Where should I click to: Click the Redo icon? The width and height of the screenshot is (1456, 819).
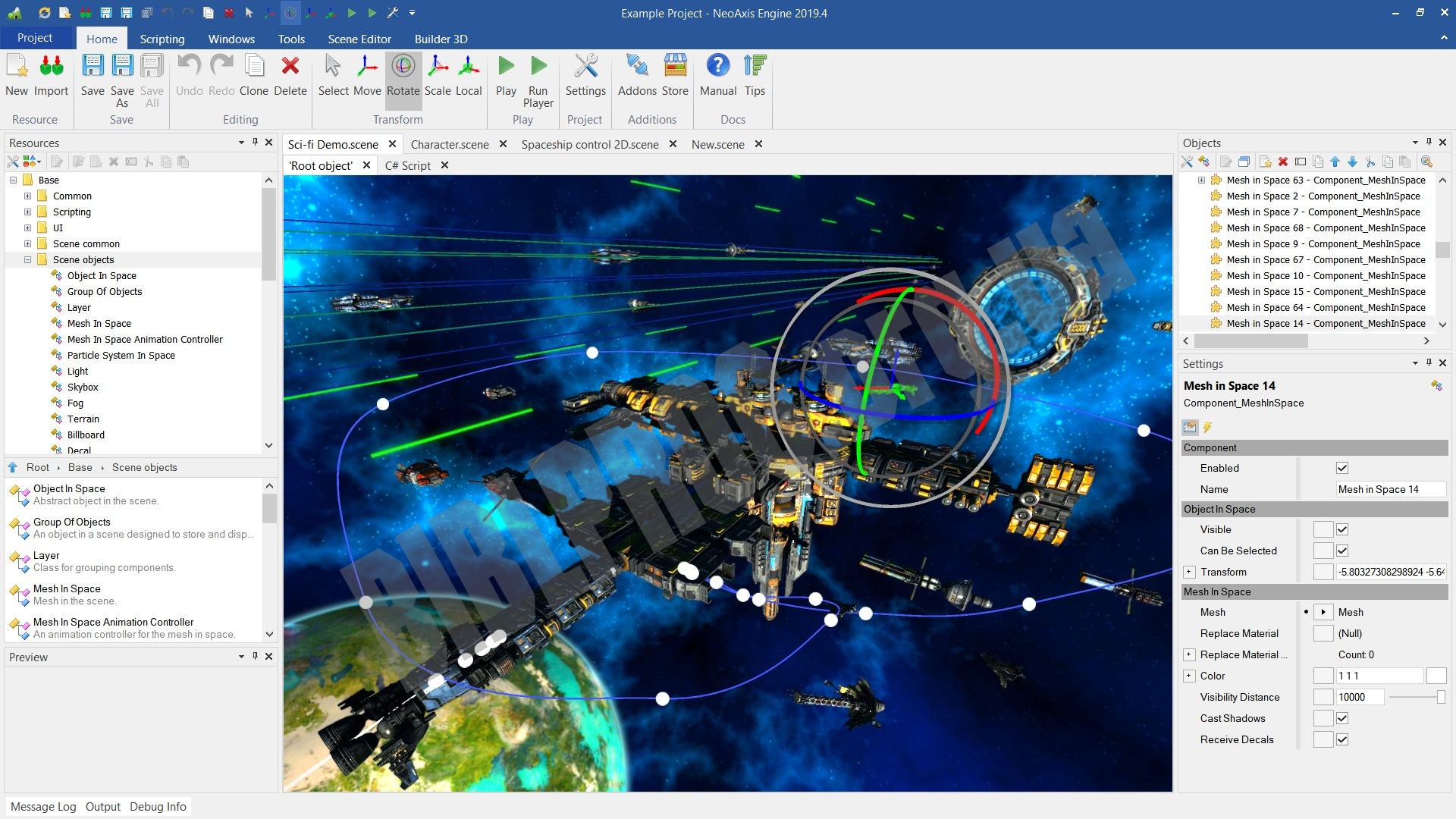point(221,66)
